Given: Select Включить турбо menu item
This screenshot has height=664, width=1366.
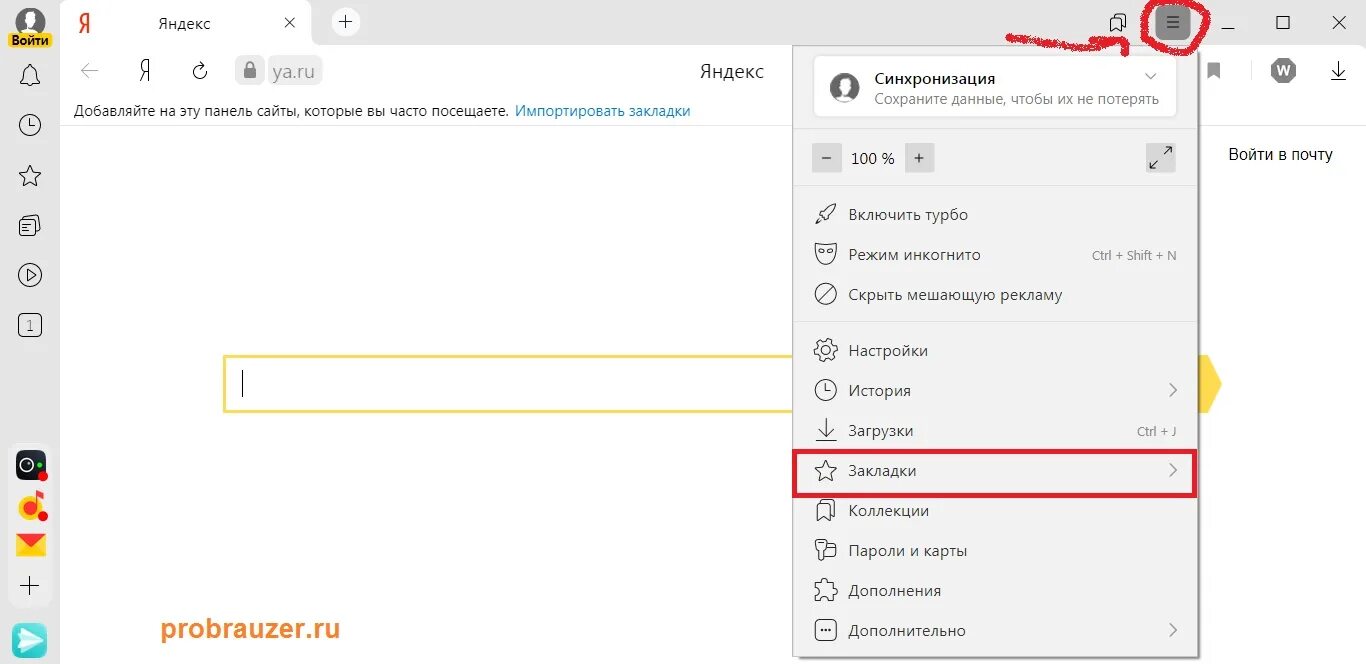Looking at the screenshot, I should click(995, 214).
